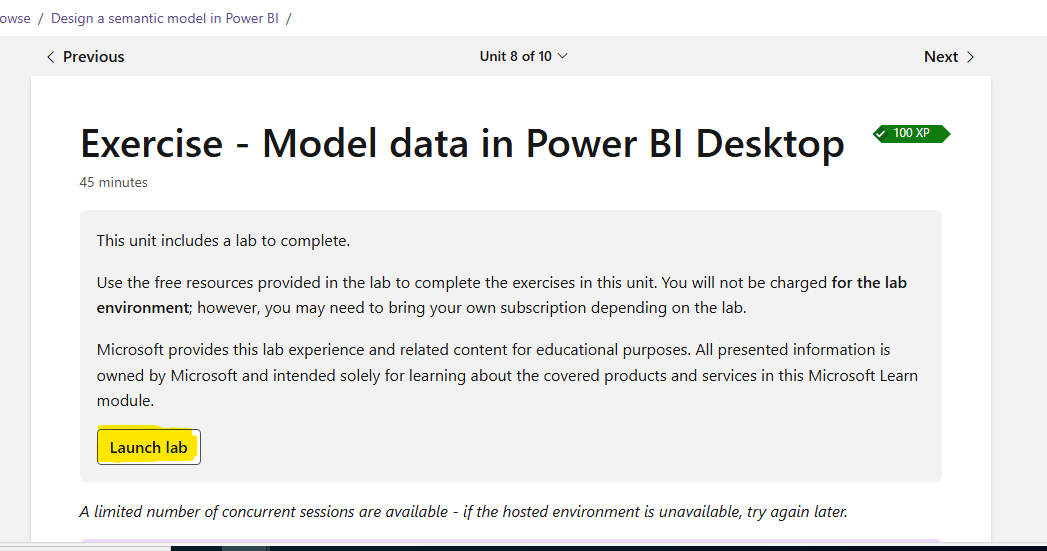Open the truncated Browse breadcrumb link
Screen dimensions: 1047x551
(x=15, y=18)
